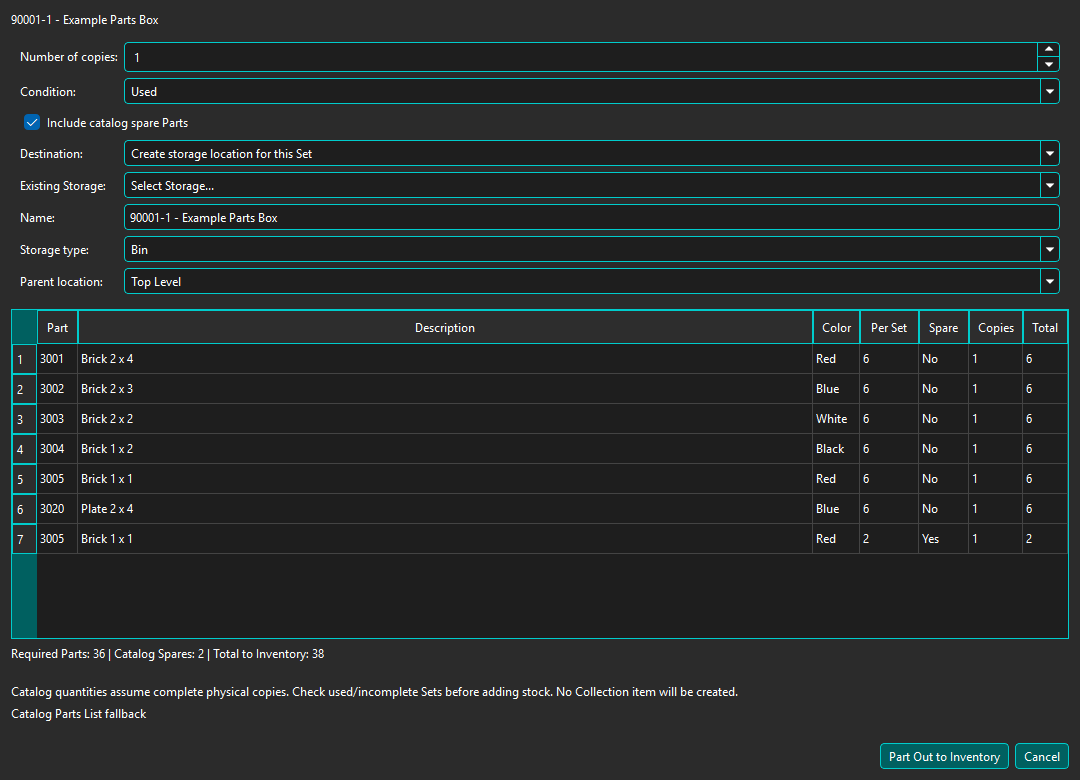Viewport: 1080px width, 780px height.
Task: Sort by the Color column header
Action: (x=836, y=327)
